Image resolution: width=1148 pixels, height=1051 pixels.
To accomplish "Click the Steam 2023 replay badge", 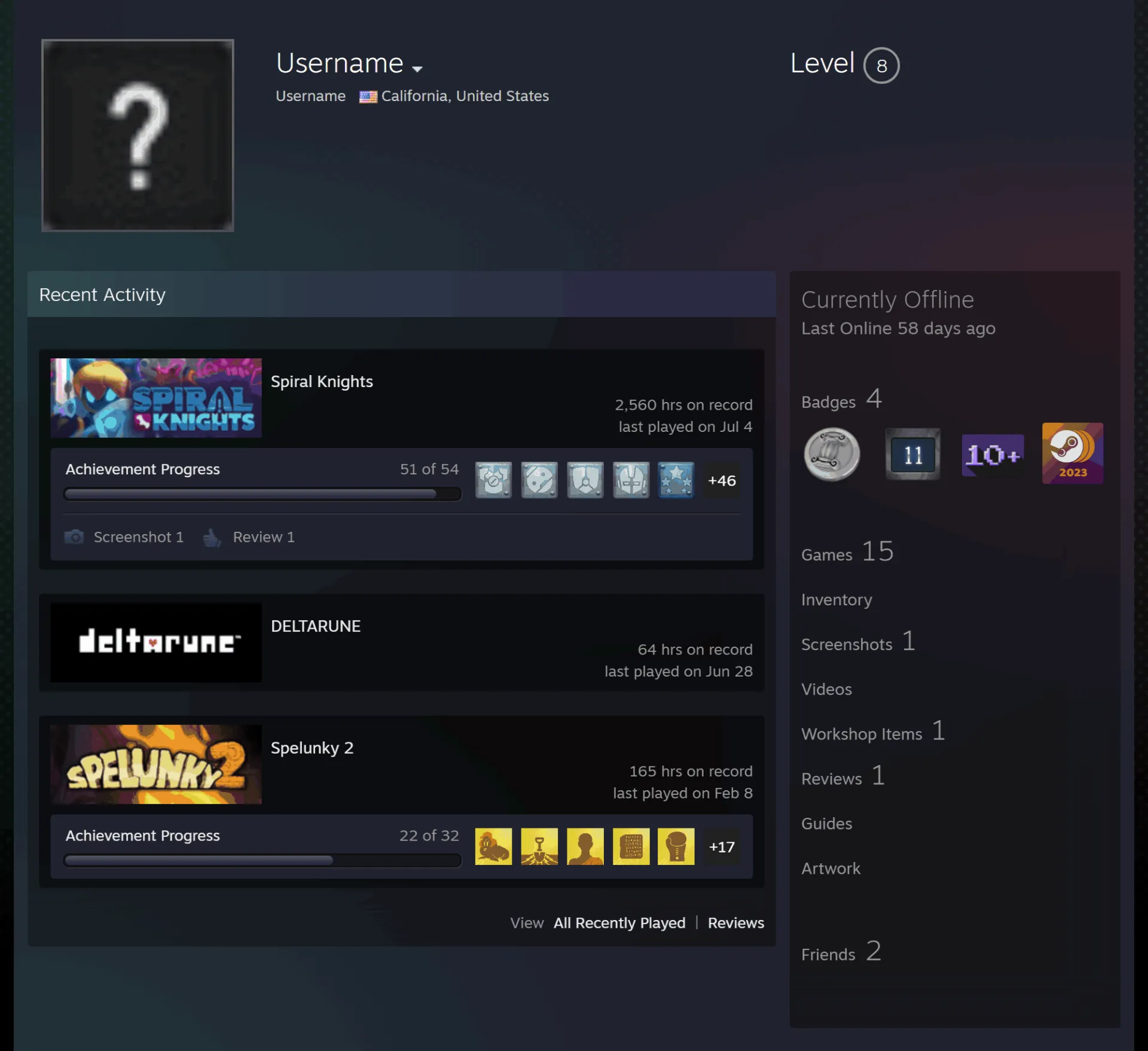I will (x=1073, y=453).
